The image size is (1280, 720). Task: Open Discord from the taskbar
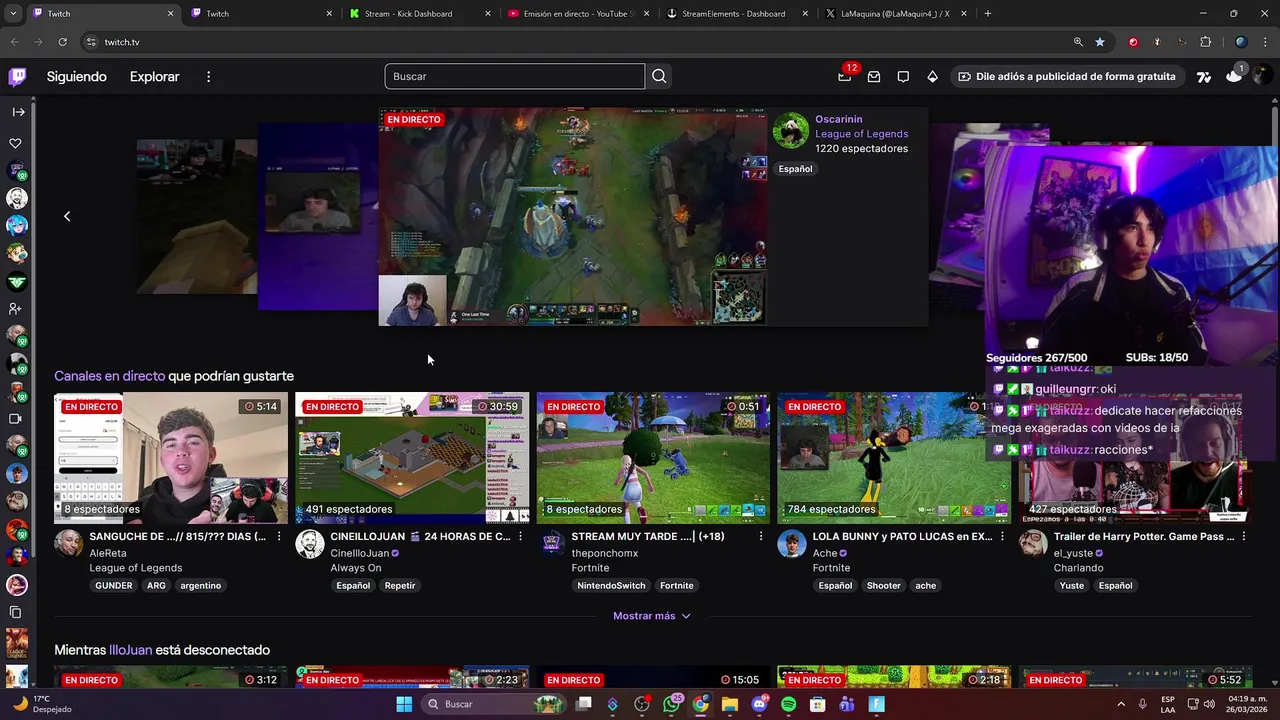tap(759, 704)
